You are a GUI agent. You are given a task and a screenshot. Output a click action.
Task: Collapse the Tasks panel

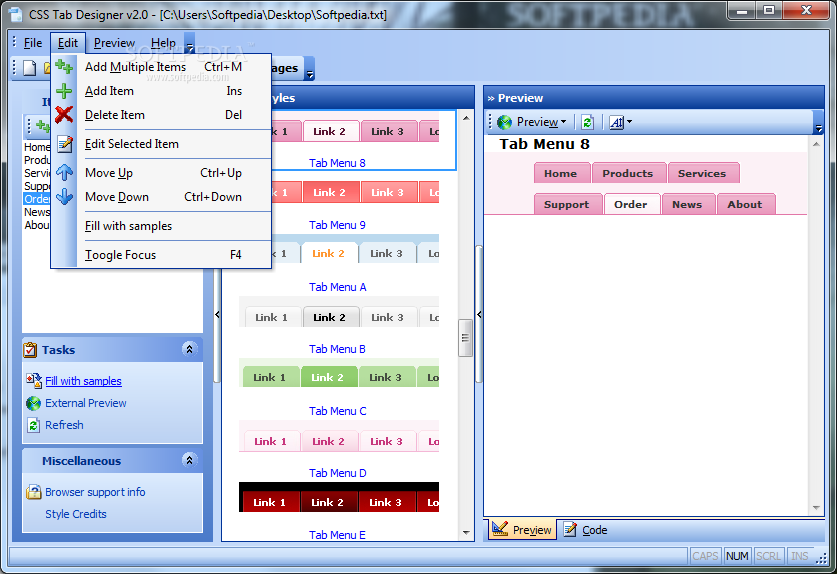coord(189,349)
